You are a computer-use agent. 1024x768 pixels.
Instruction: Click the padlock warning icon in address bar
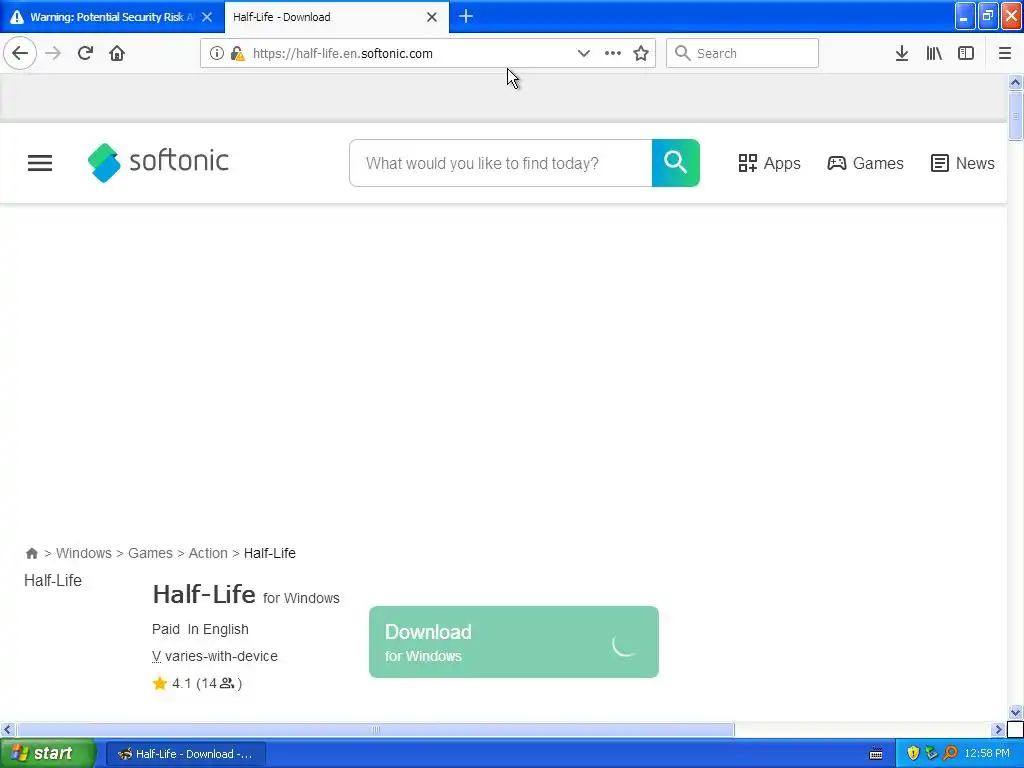click(x=238, y=54)
